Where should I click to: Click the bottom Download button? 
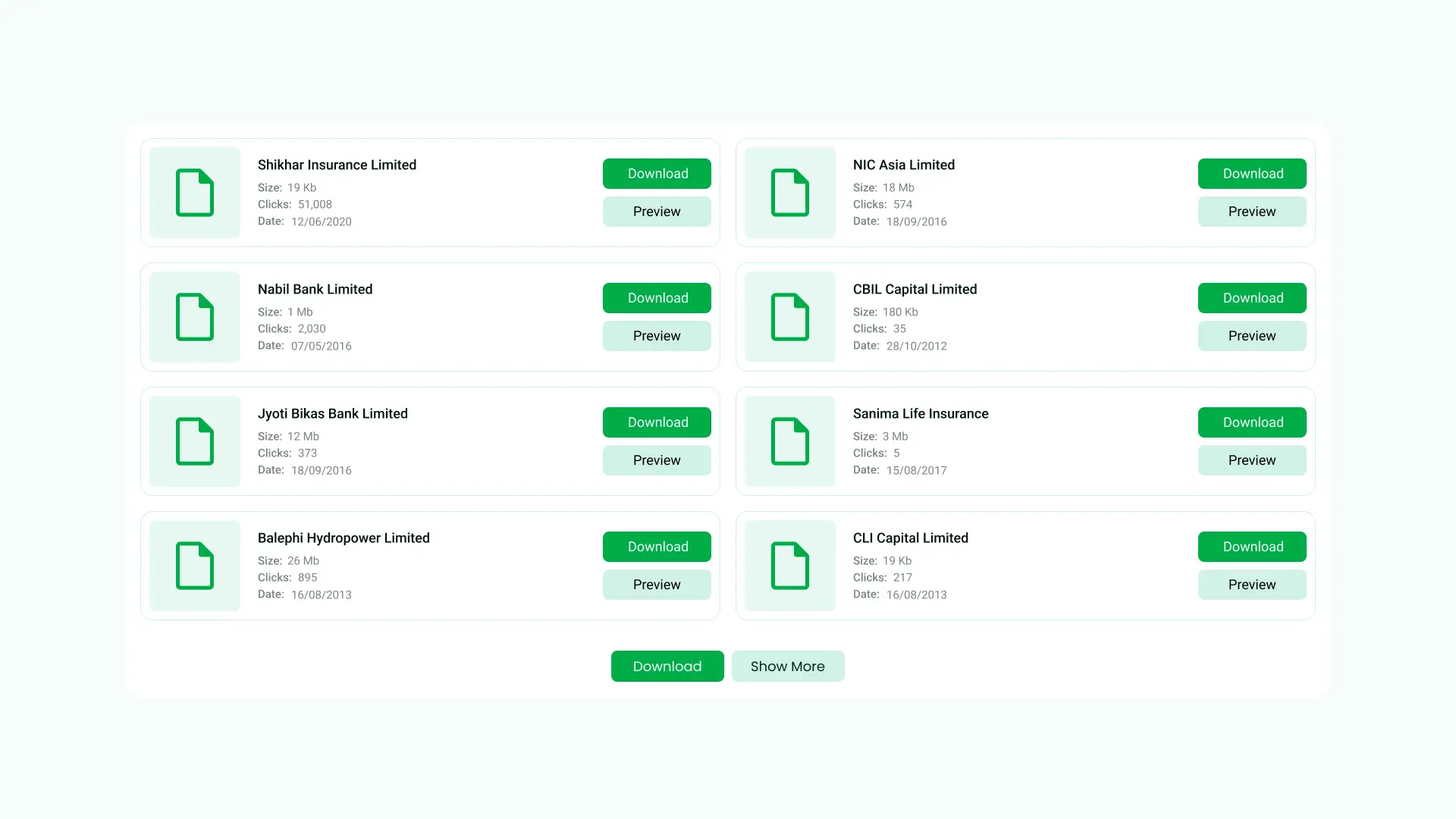tap(667, 666)
